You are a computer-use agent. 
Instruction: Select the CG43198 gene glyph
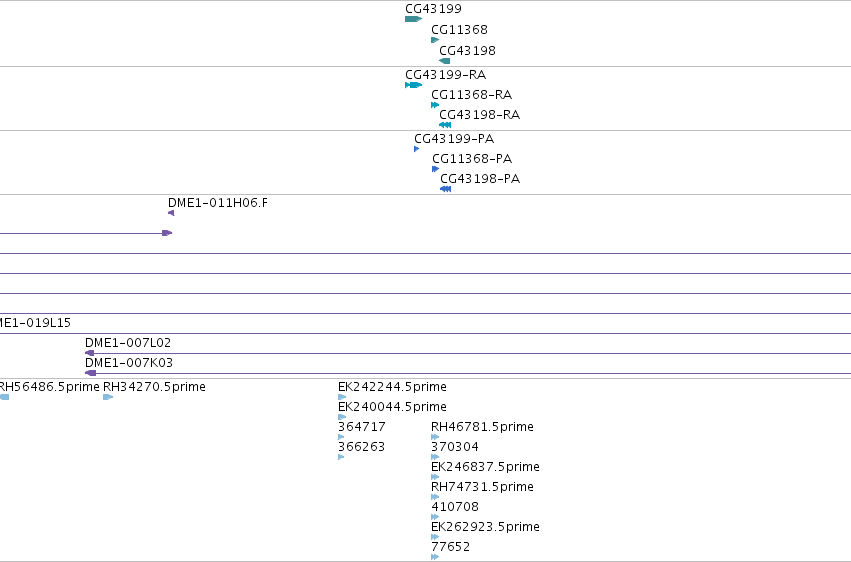tap(444, 61)
